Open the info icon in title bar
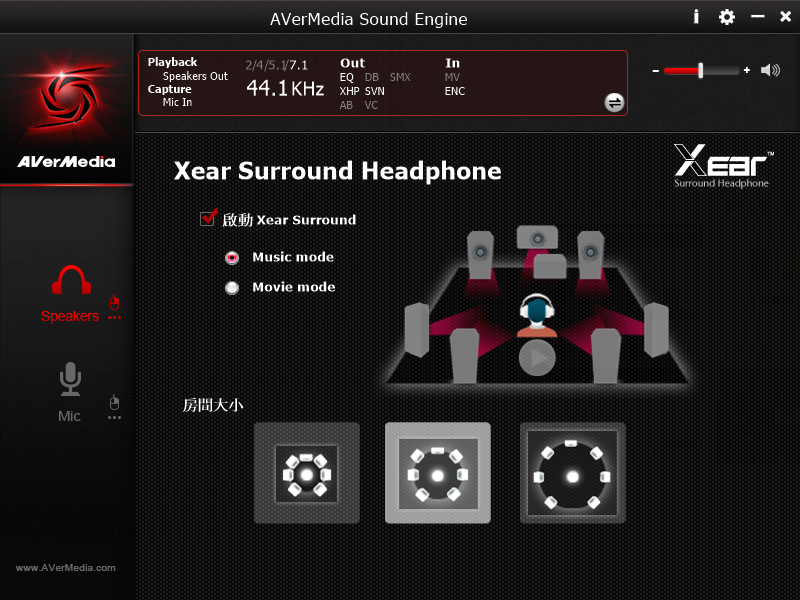 (x=696, y=17)
